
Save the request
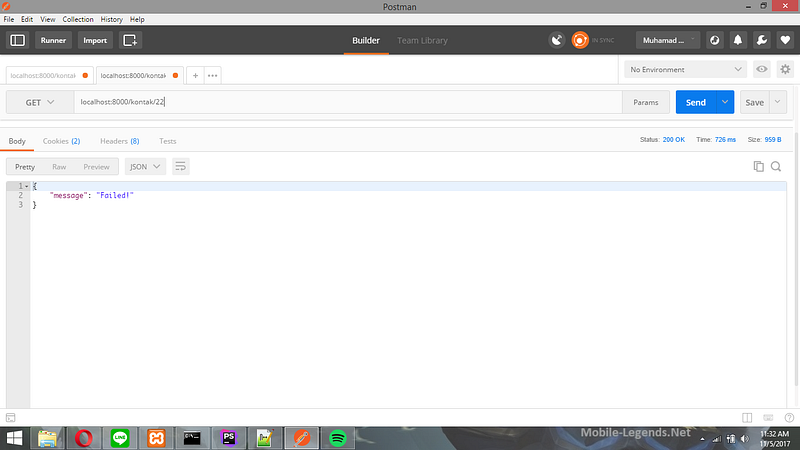tap(754, 102)
